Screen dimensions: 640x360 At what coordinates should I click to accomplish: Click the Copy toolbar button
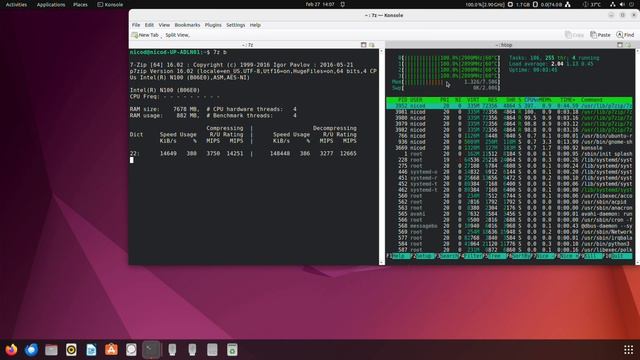574,35
